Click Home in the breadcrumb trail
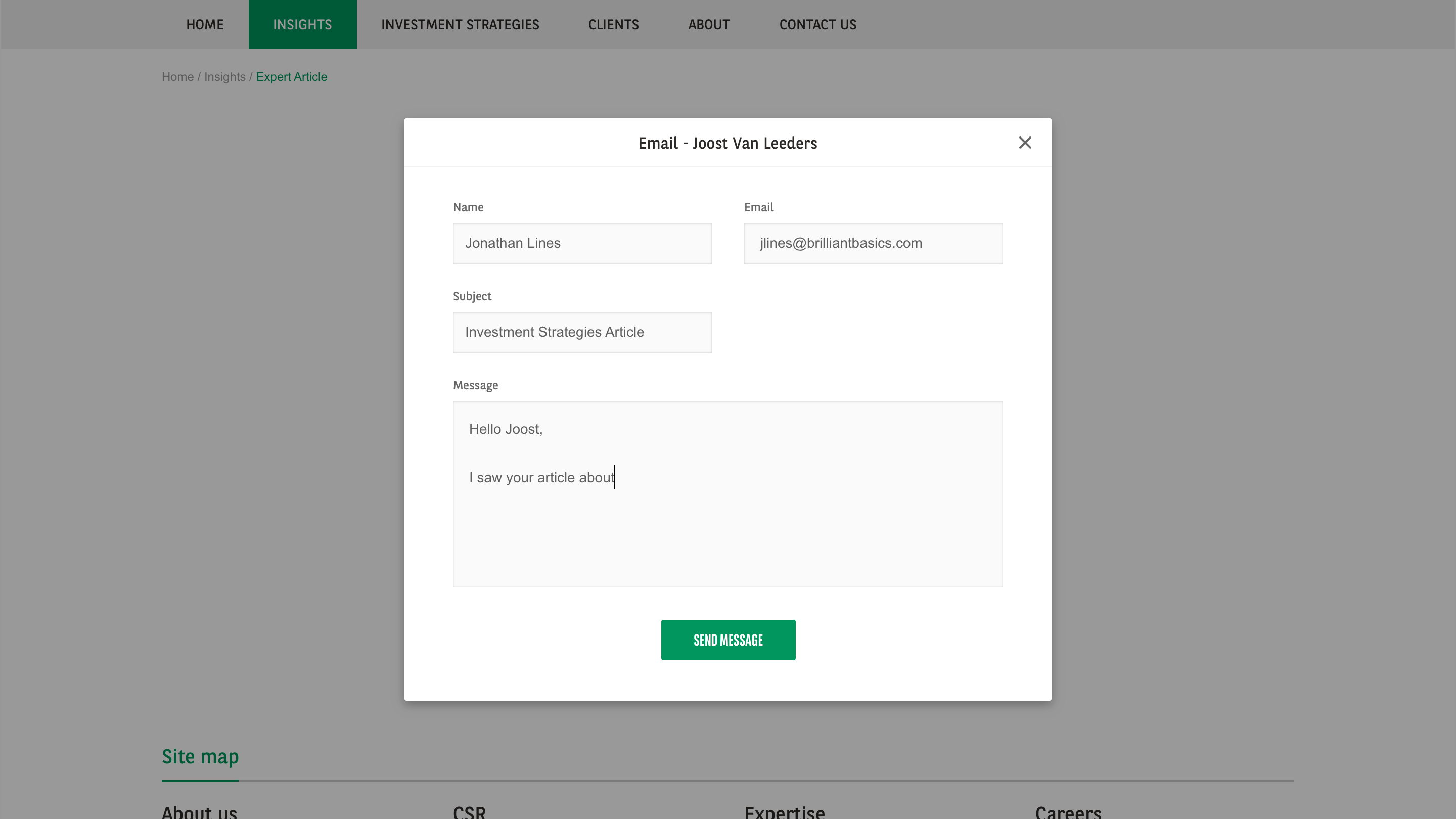The height and width of the screenshot is (819, 1456). pos(177,77)
